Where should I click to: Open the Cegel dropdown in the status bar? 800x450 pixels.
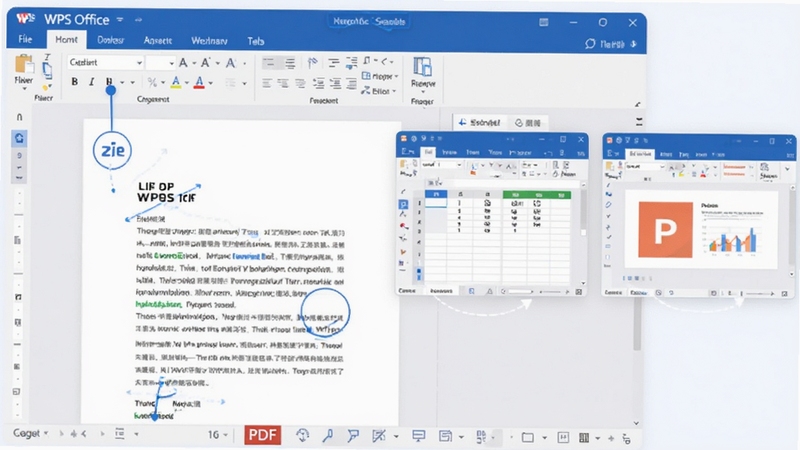[31, 433]
